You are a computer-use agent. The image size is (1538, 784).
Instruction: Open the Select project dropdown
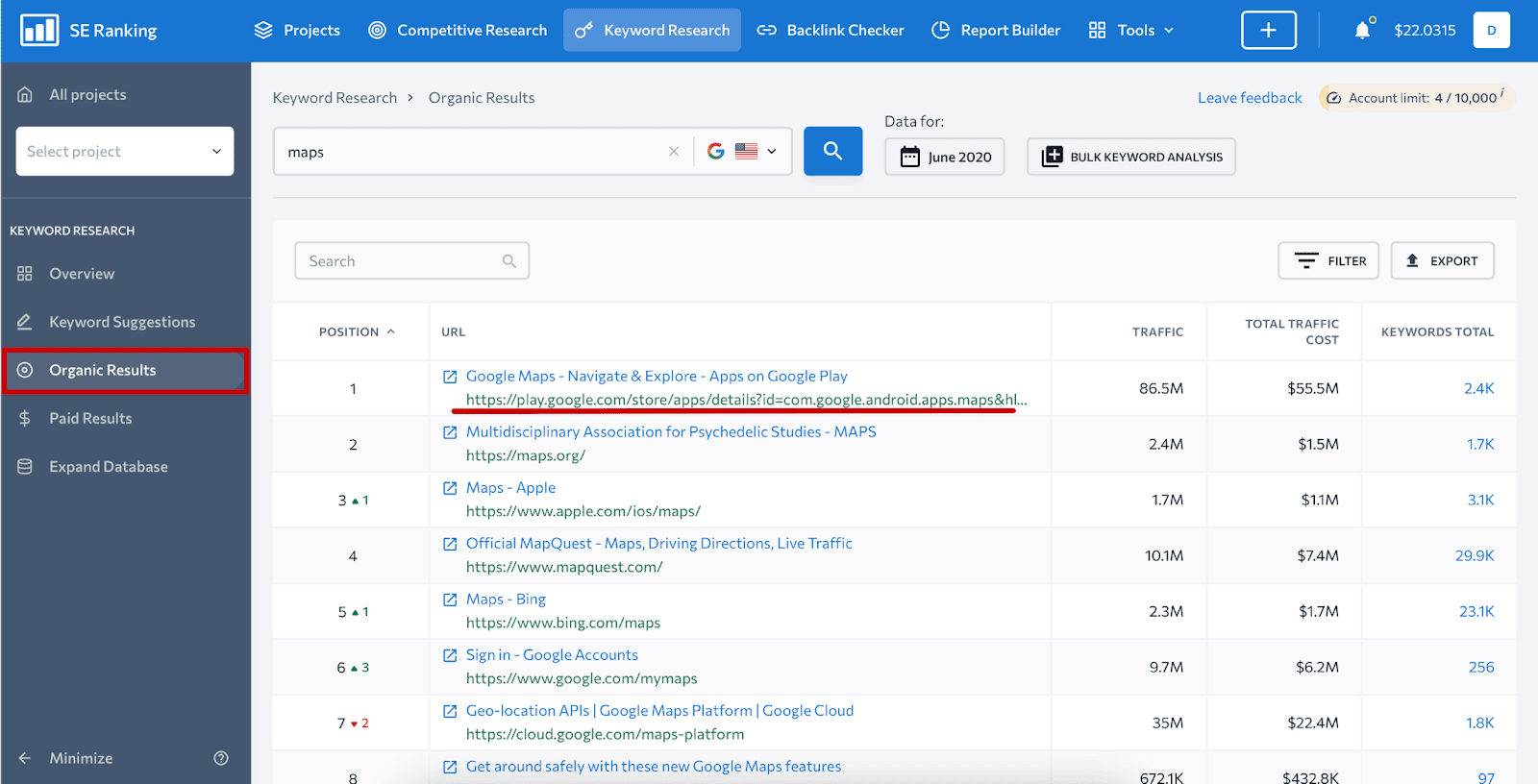tap(125, 152)
